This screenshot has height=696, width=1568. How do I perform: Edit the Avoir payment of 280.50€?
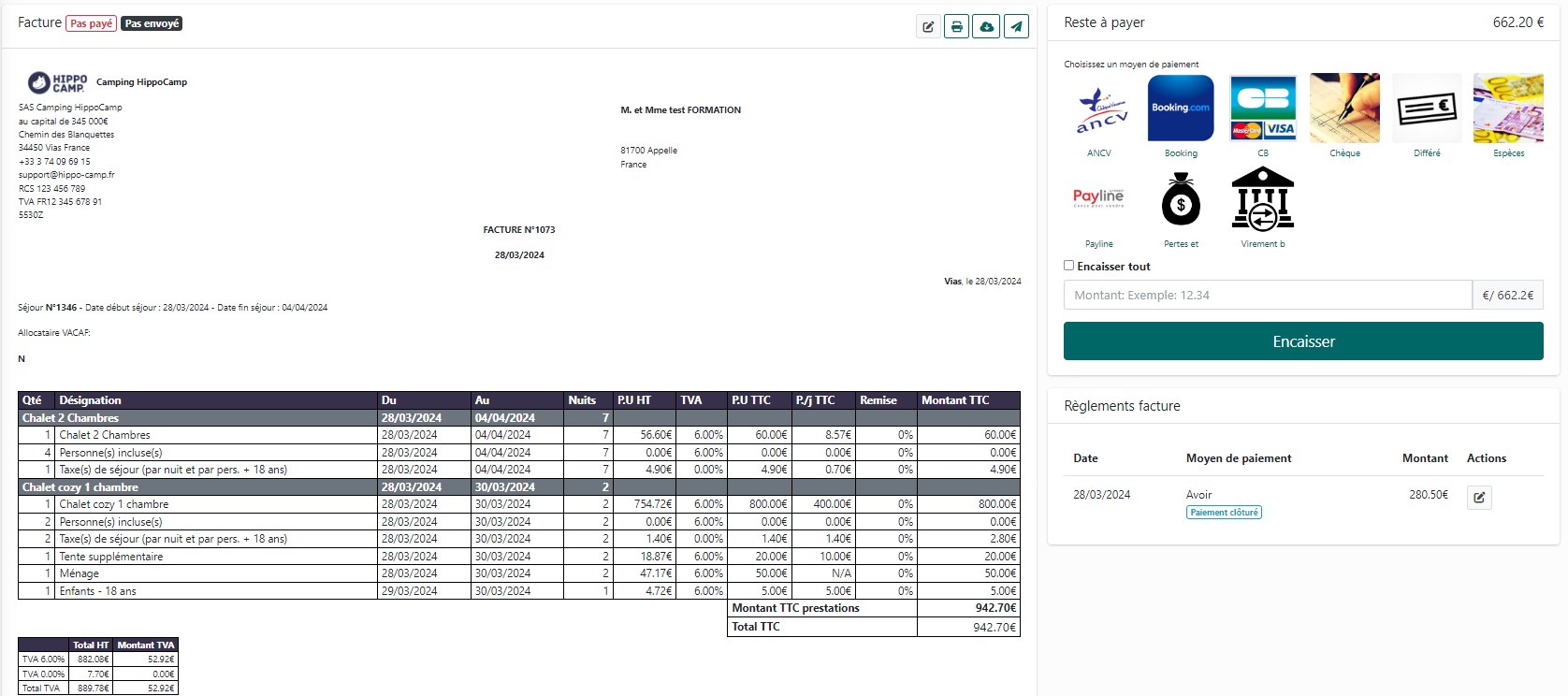pyautogui.click(x=1479, y=497)
